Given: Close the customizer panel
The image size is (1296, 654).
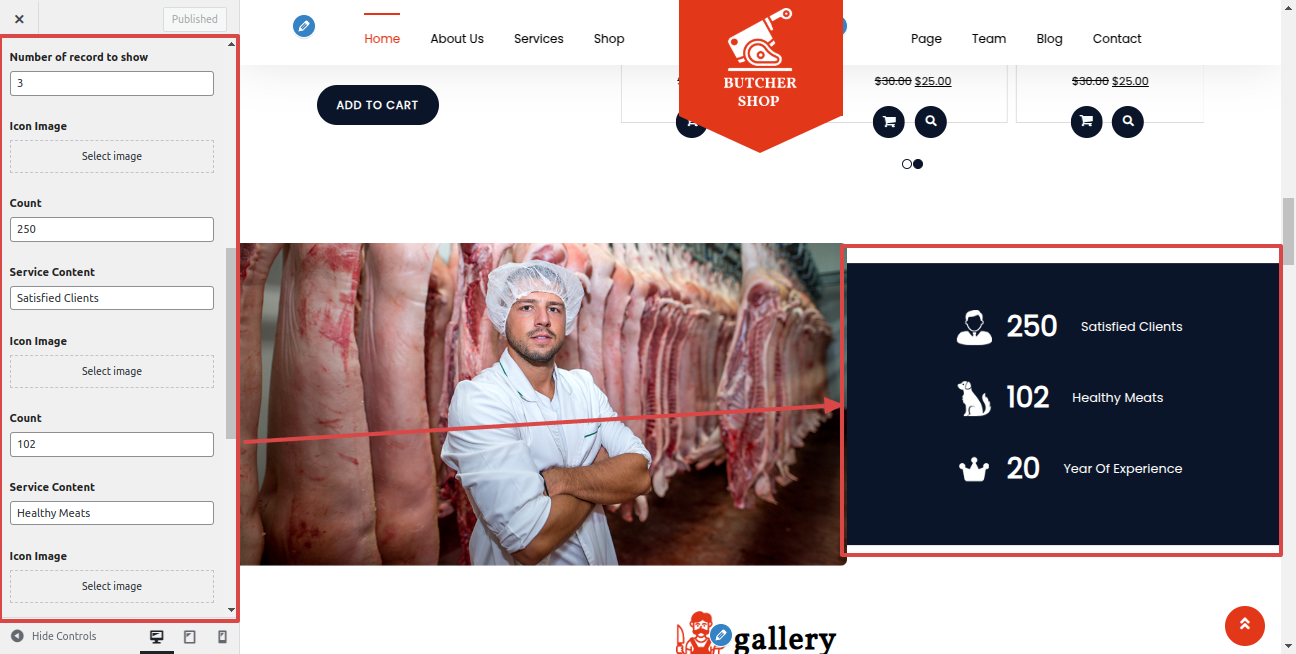Looking at the screenshot, I should (x=19, y=19).
